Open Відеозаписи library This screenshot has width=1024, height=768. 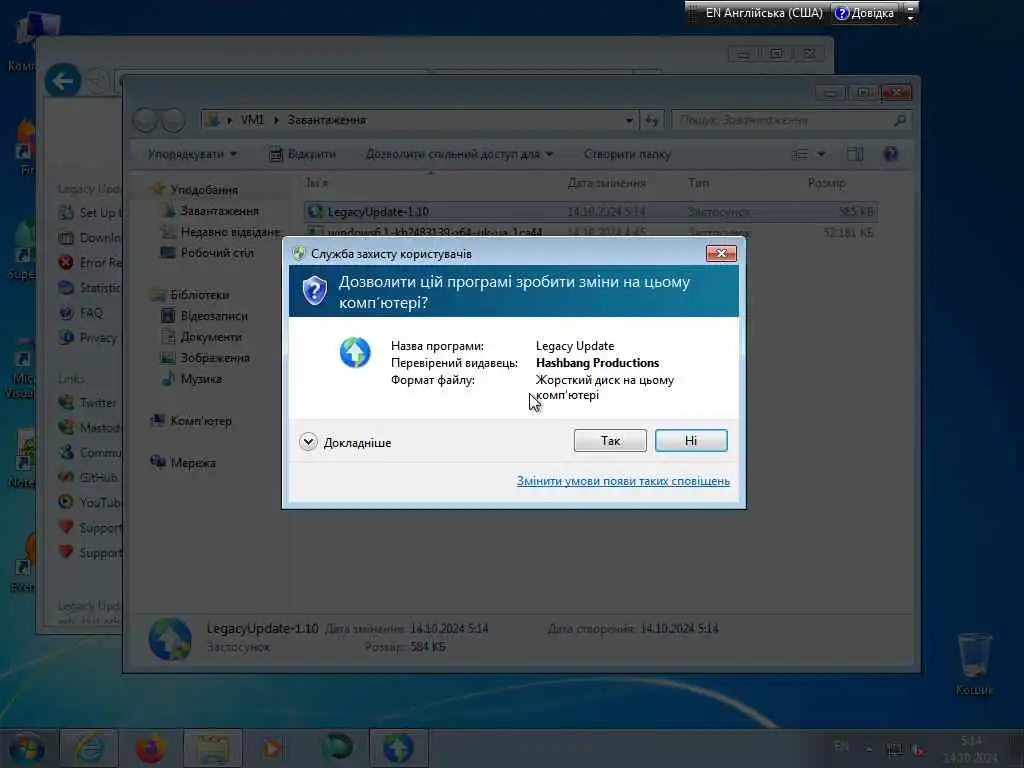tap(214, 315)
